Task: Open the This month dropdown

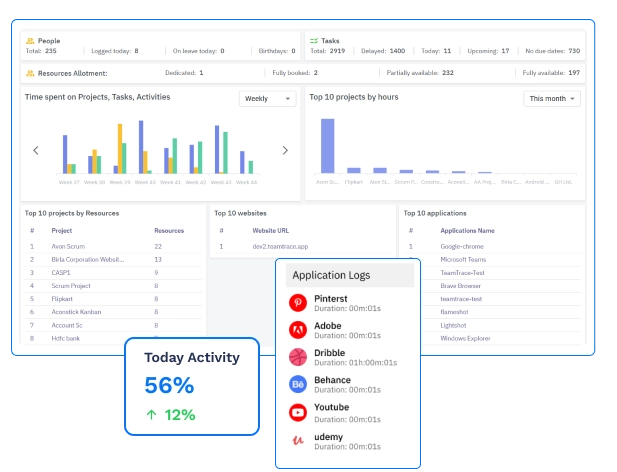Action: click(552, 99)
